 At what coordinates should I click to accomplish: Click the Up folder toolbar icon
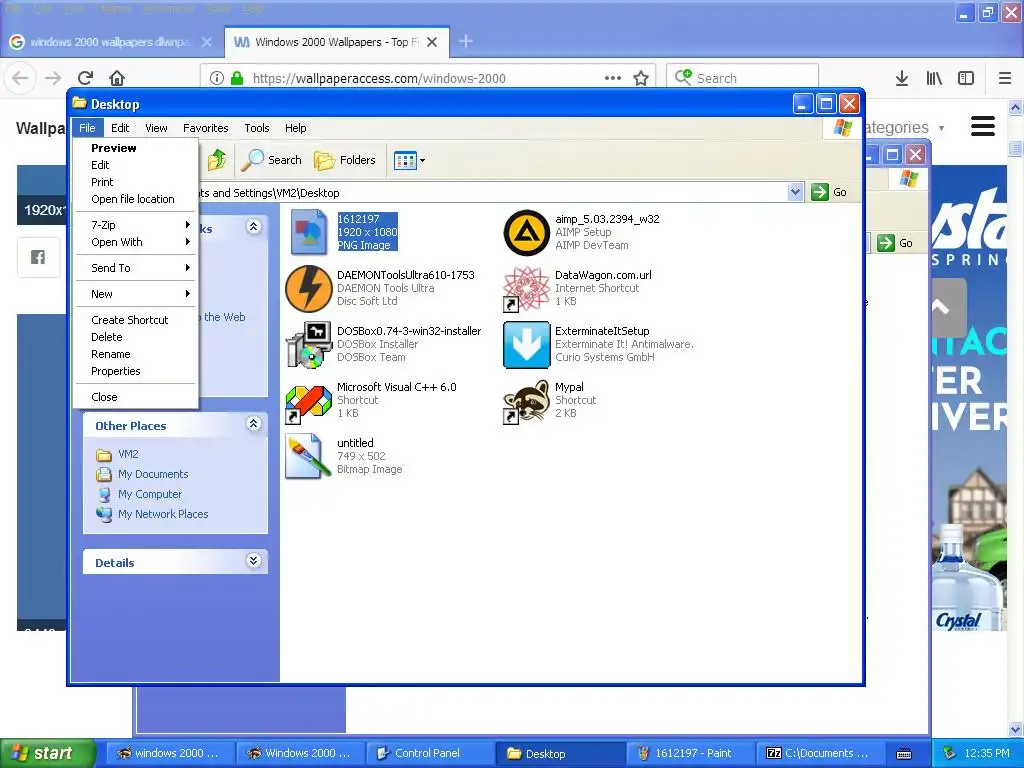tap(217, 160)
